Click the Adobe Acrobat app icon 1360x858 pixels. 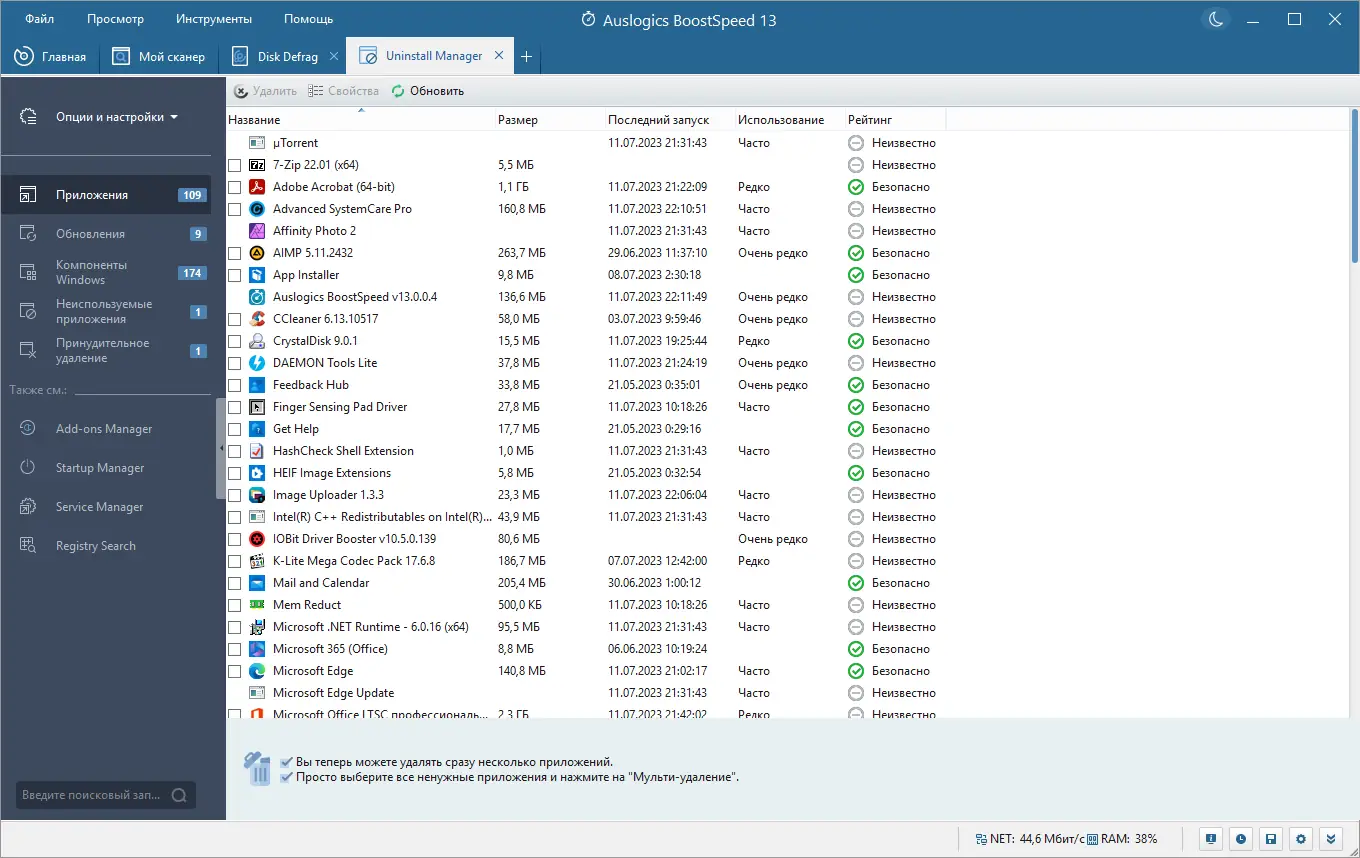pos(255,187)
